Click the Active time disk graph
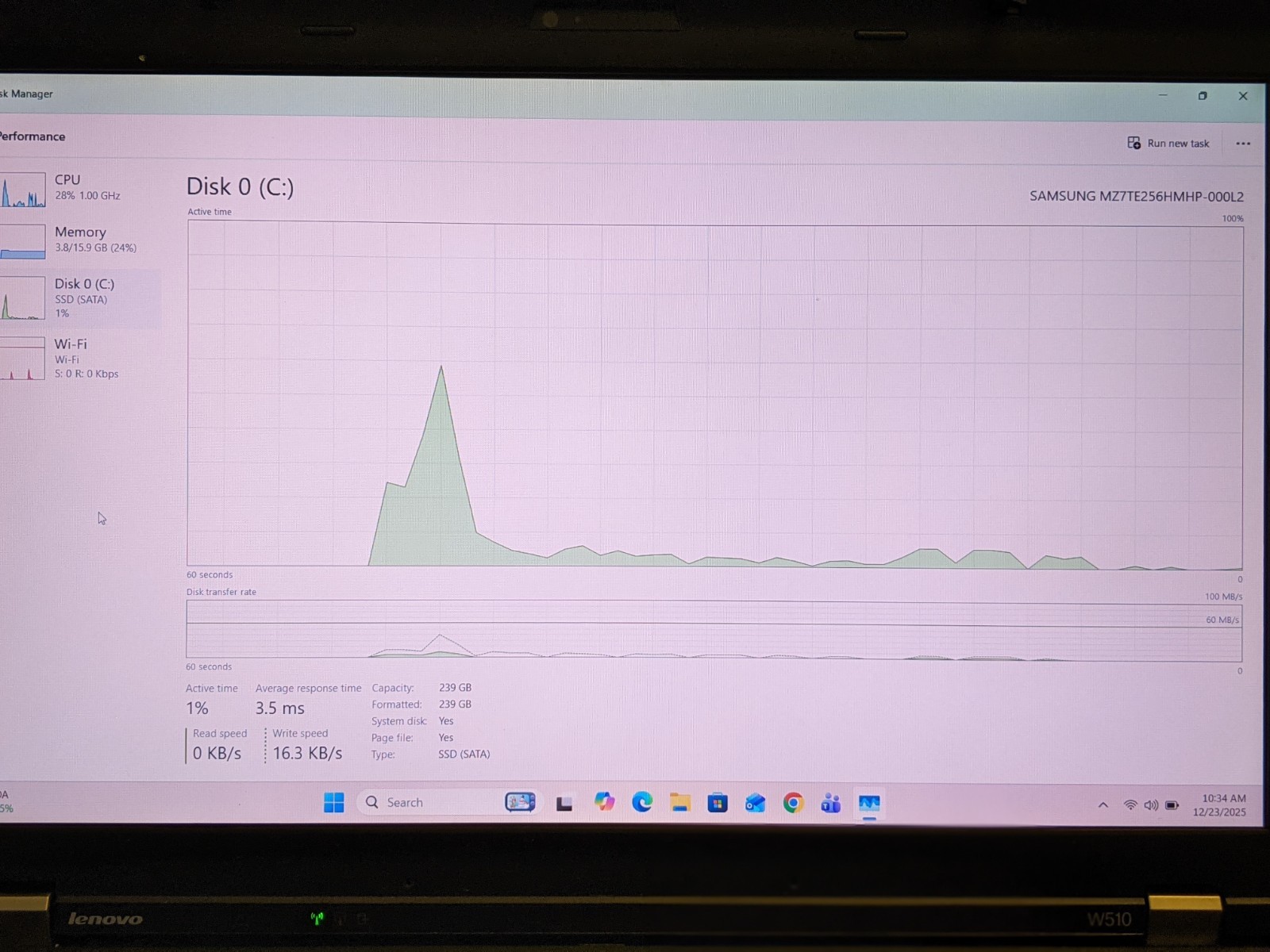This screenshot has width=1270, height=952. pyautogui.click(x=714, y=395)
